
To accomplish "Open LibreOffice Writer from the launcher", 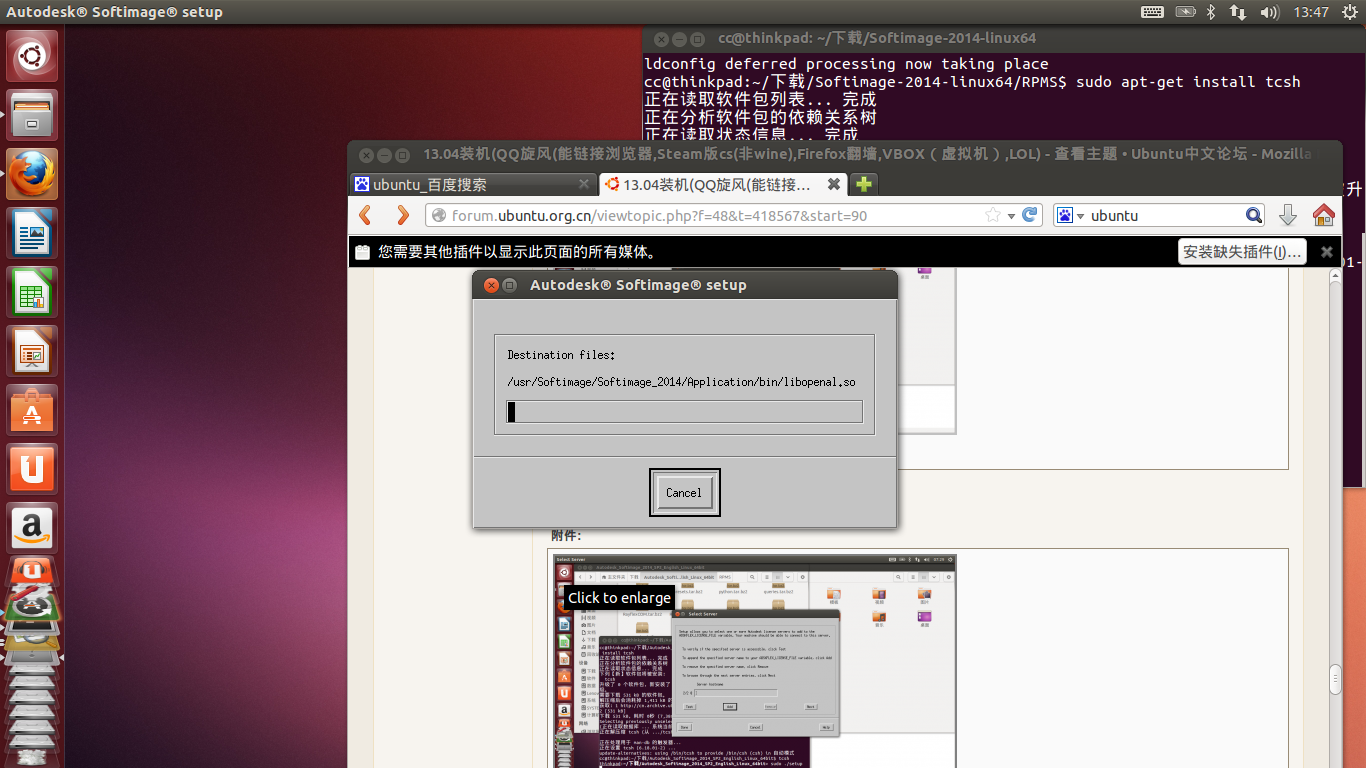I will (x=33, y=233).
